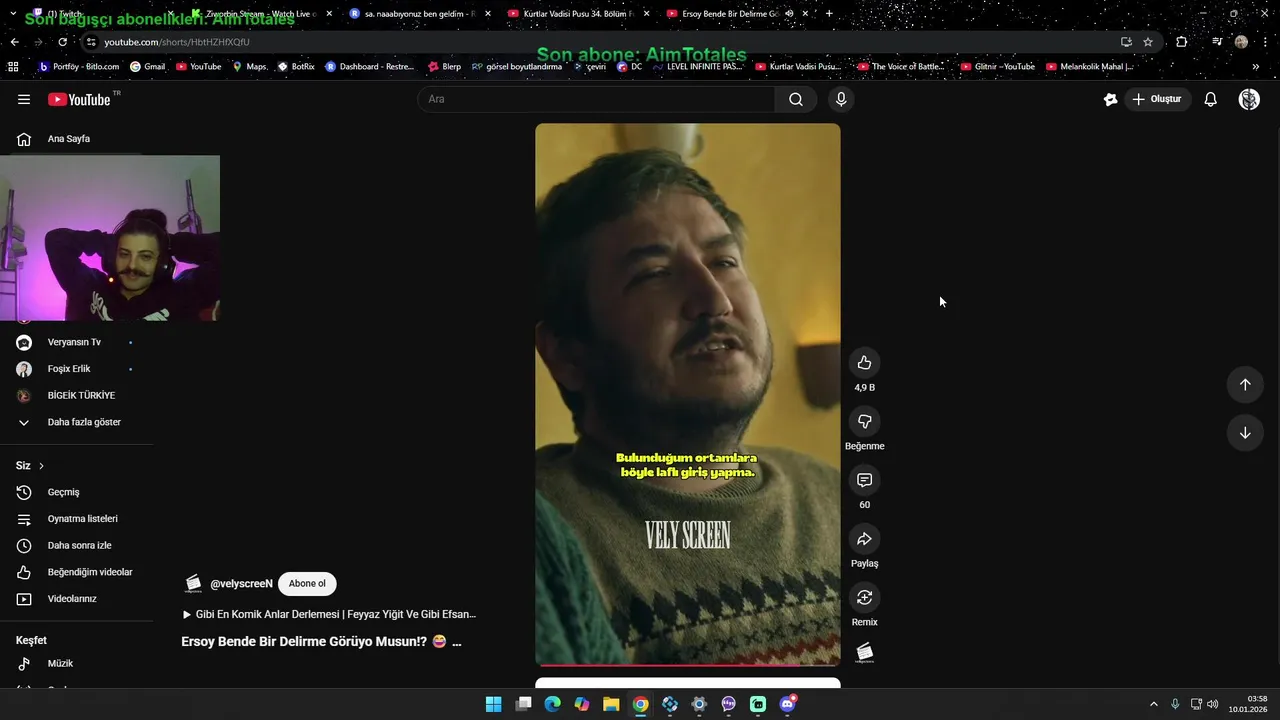The height and width of the screenshot is (720, 1280).
Task: Open the Remix option icon
Action: point(865,597)
